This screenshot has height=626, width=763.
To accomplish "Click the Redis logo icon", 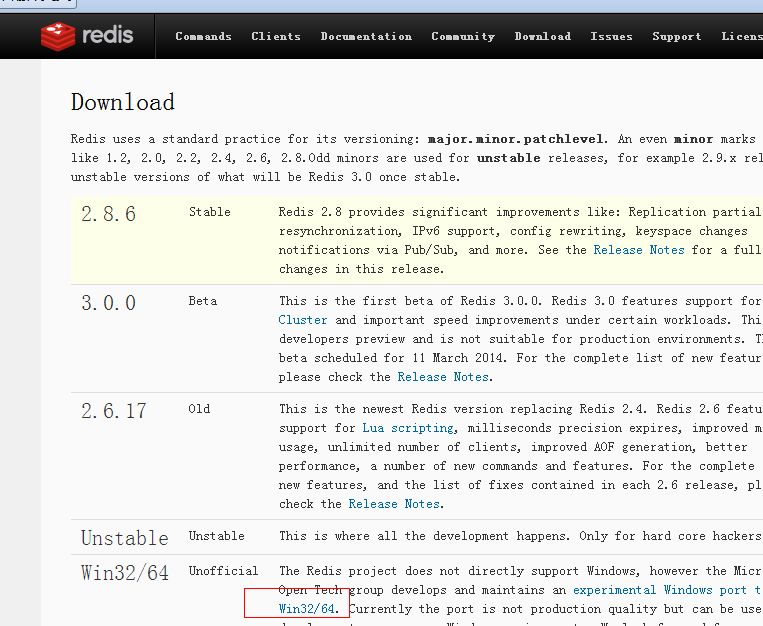I will [58, 36].
